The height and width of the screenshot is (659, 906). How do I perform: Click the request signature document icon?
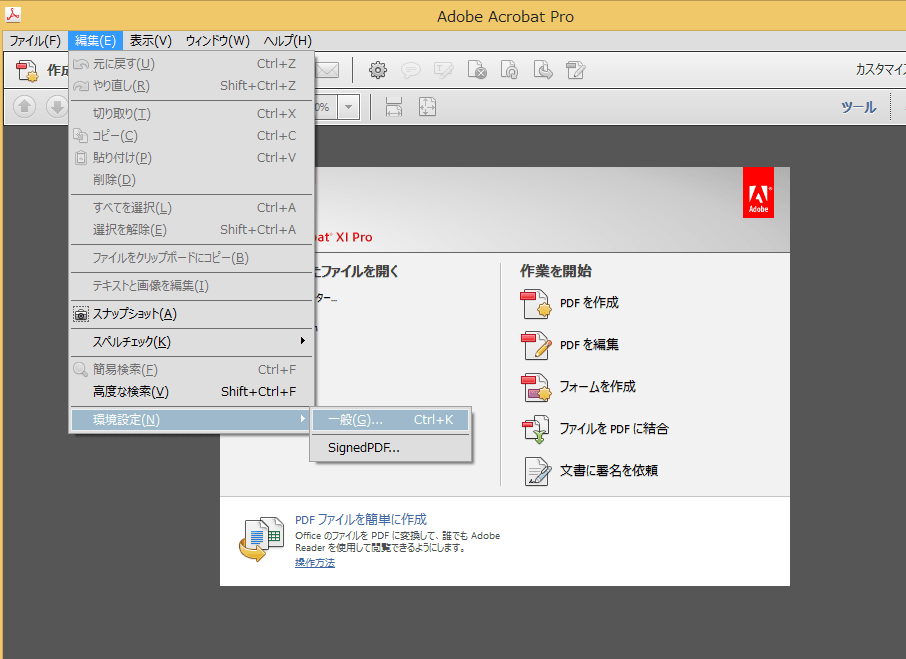537,471
